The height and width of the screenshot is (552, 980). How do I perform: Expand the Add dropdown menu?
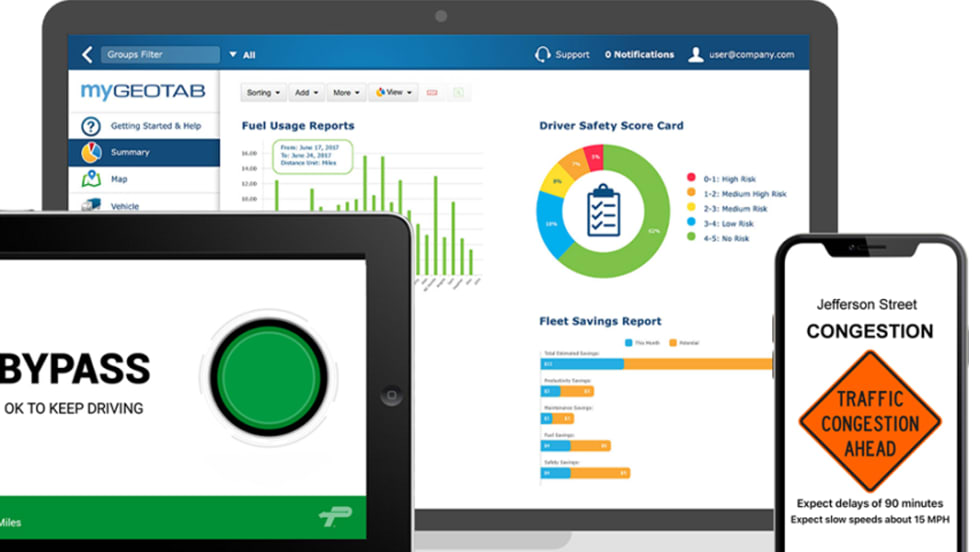306,93
